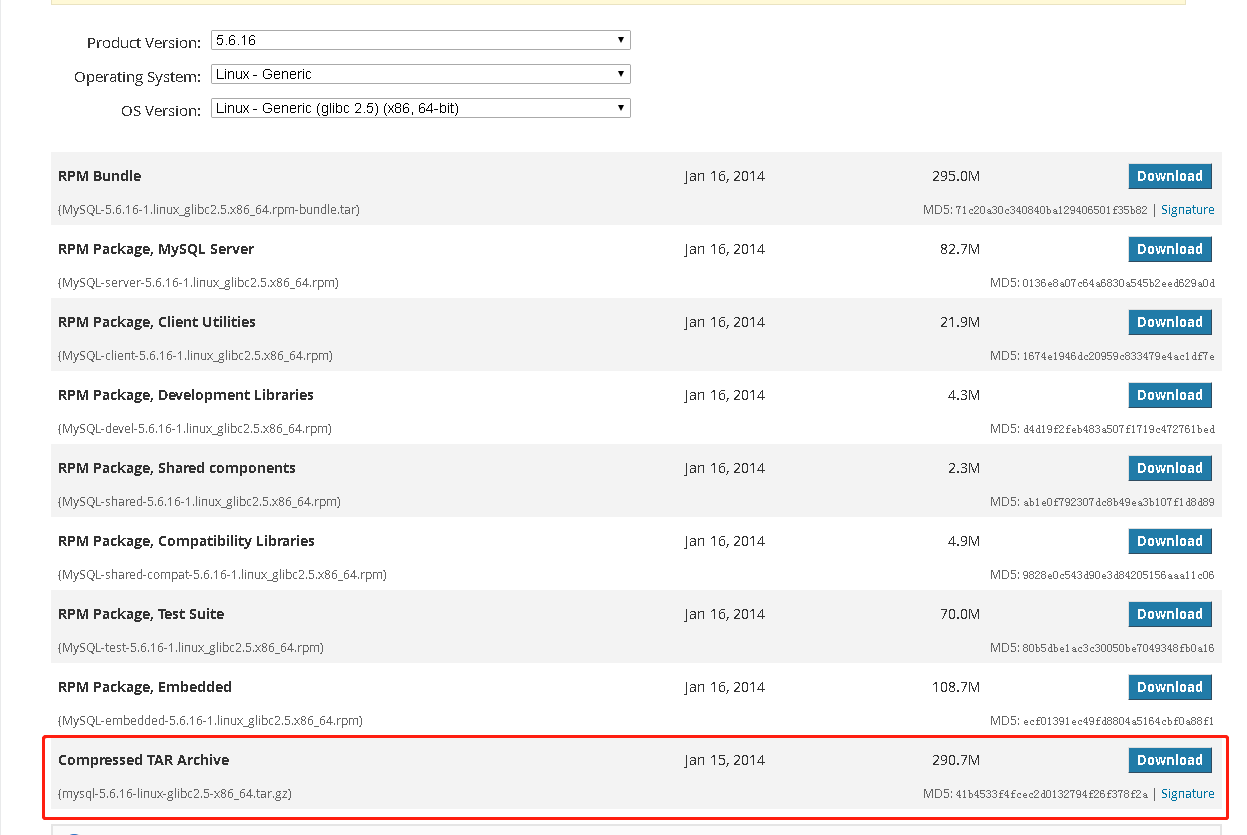Download RPM Package, Embedded
This screenshot has width=1247, height=835.
point(1170,687)
